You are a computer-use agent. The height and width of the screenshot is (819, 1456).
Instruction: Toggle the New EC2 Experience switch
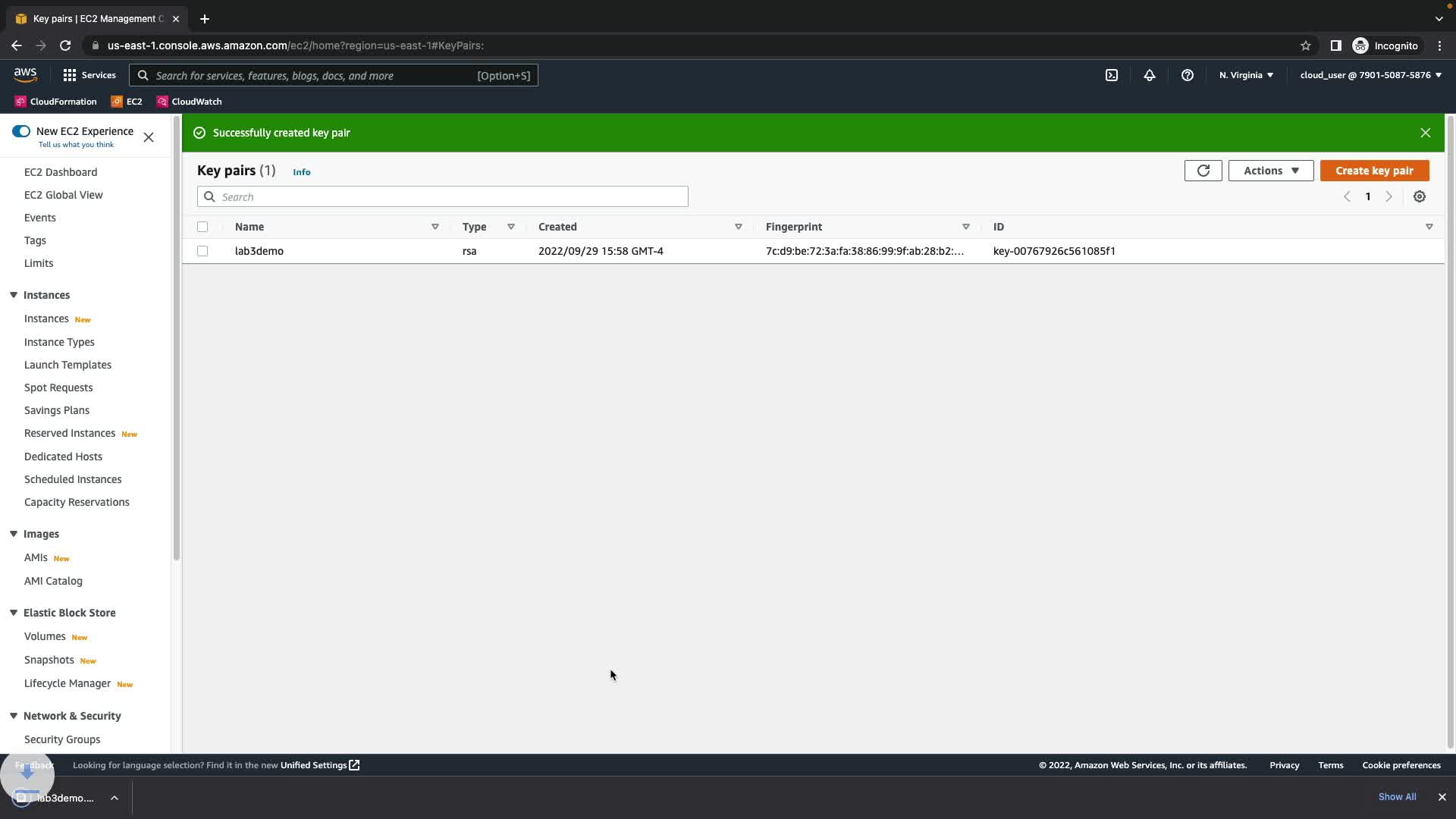(x=21, y=131)
